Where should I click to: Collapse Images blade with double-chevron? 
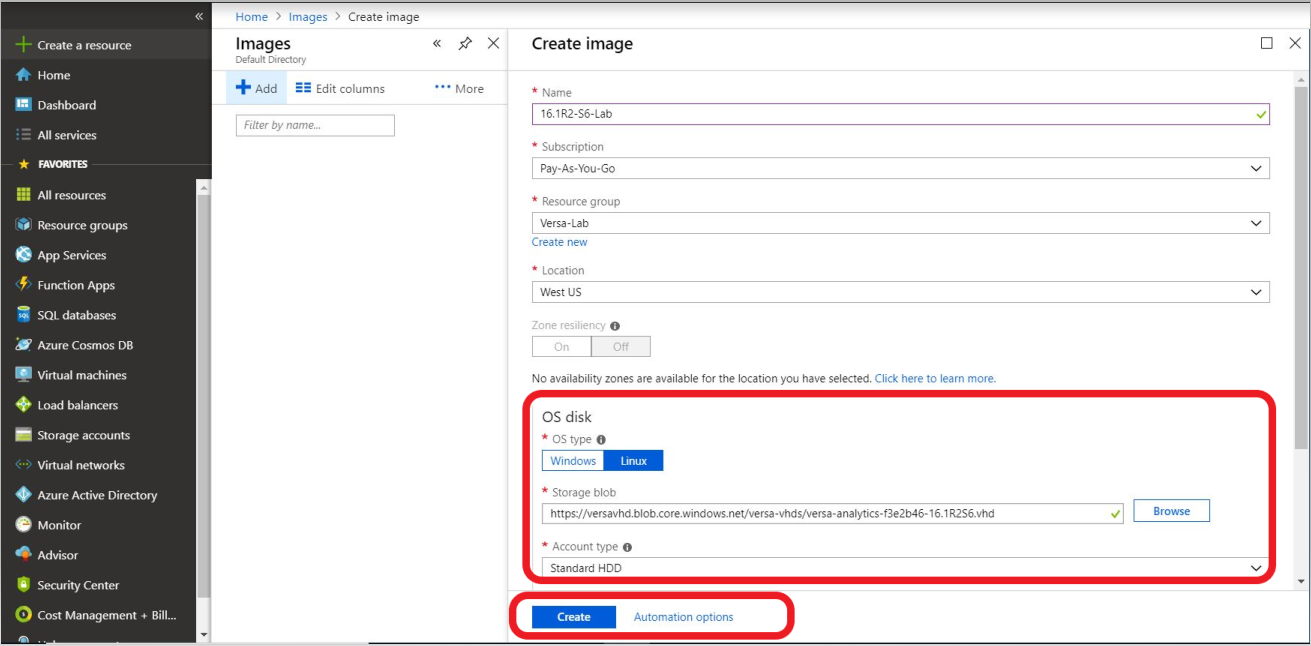point(437,44)
